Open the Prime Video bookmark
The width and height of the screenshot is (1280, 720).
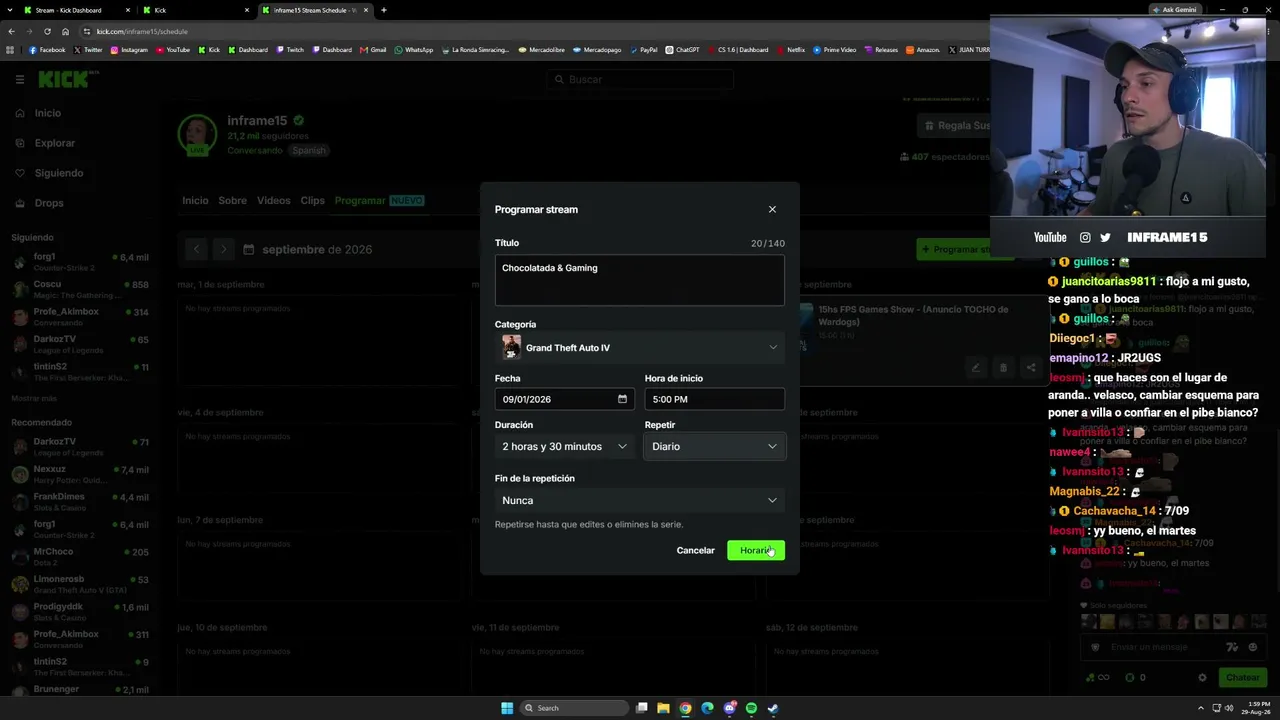pos(835,50)
